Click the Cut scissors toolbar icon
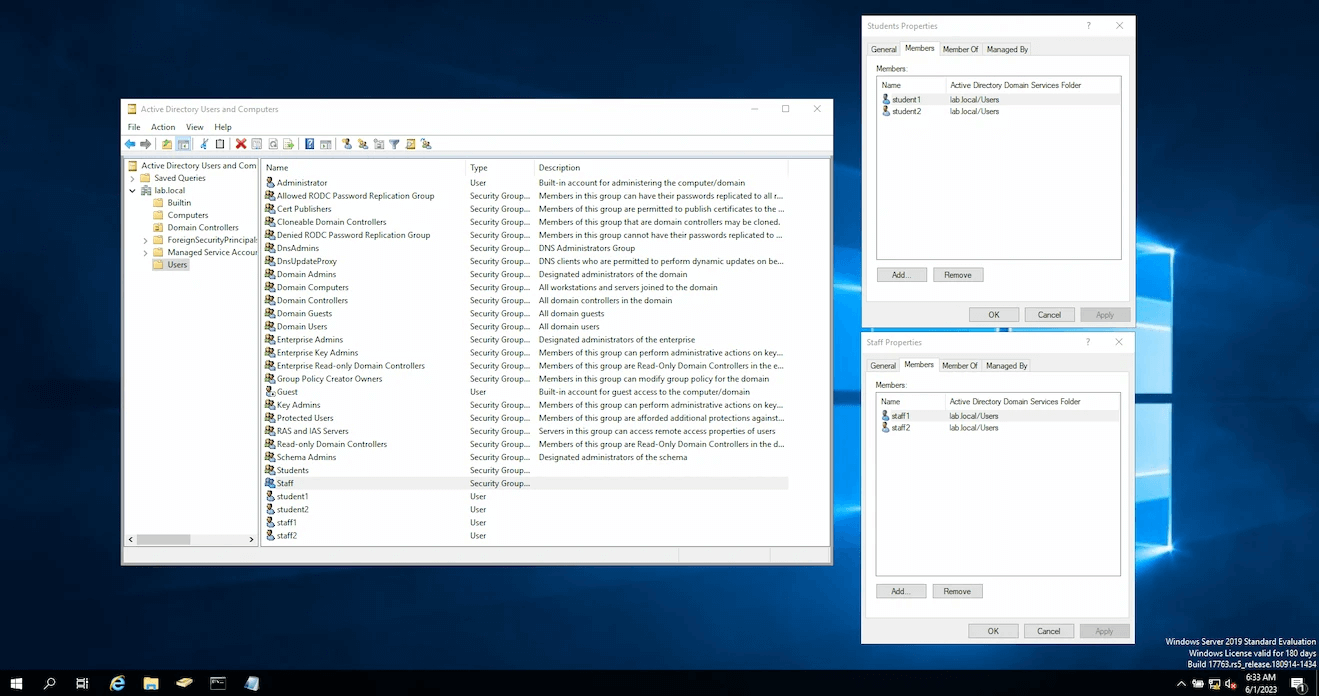 pos(204,144)
